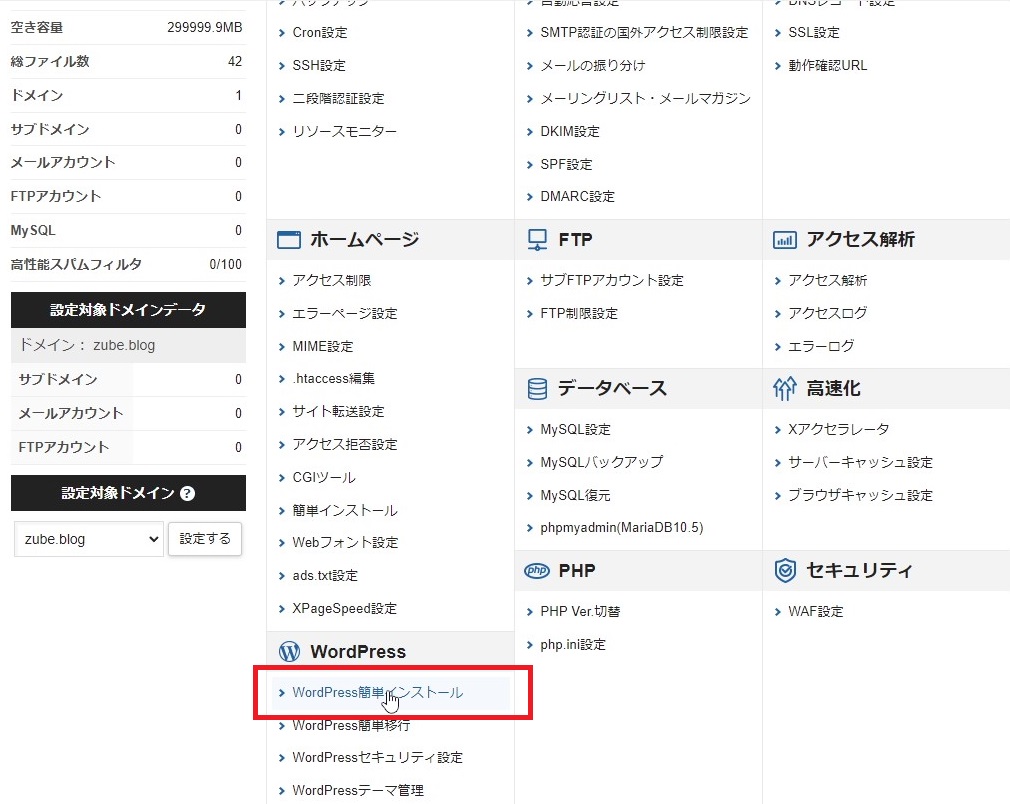The height and width of the screenshot is (804, 1010).
Task: Click the ホームページ section window icon
Action: [x=289, y=240]
